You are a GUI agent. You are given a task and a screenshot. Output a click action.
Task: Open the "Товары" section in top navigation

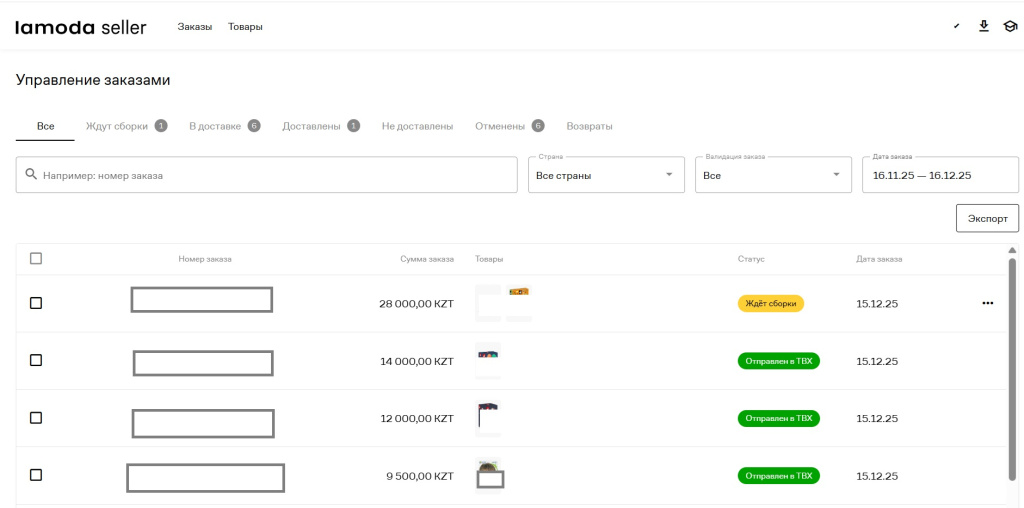pyautogui.click(x=245, y=27)
